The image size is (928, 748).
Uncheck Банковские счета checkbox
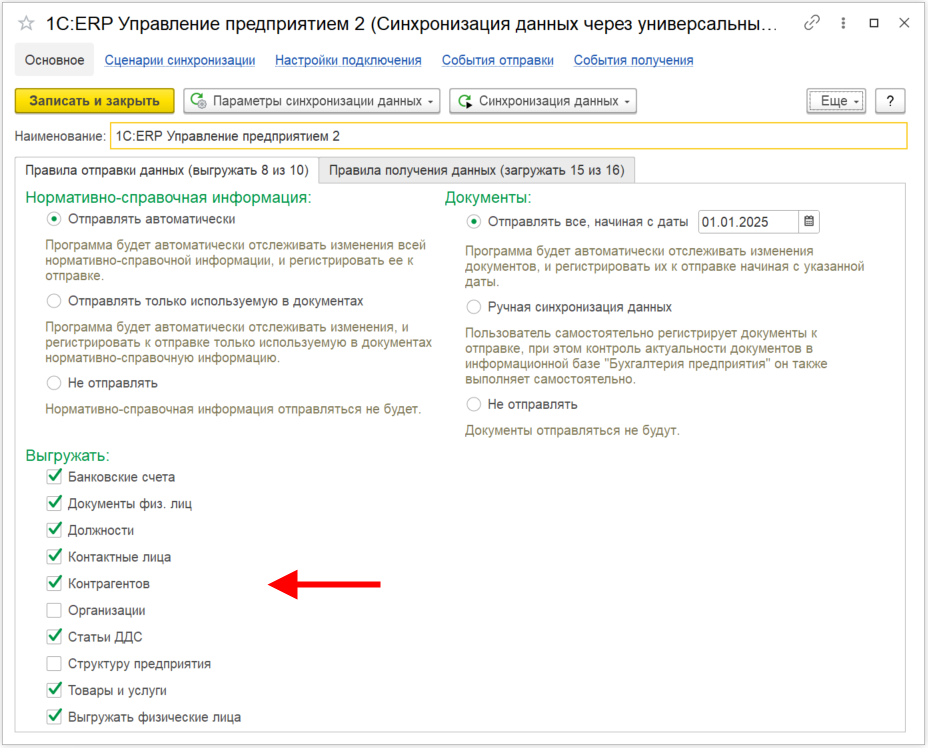pos(54,476)
